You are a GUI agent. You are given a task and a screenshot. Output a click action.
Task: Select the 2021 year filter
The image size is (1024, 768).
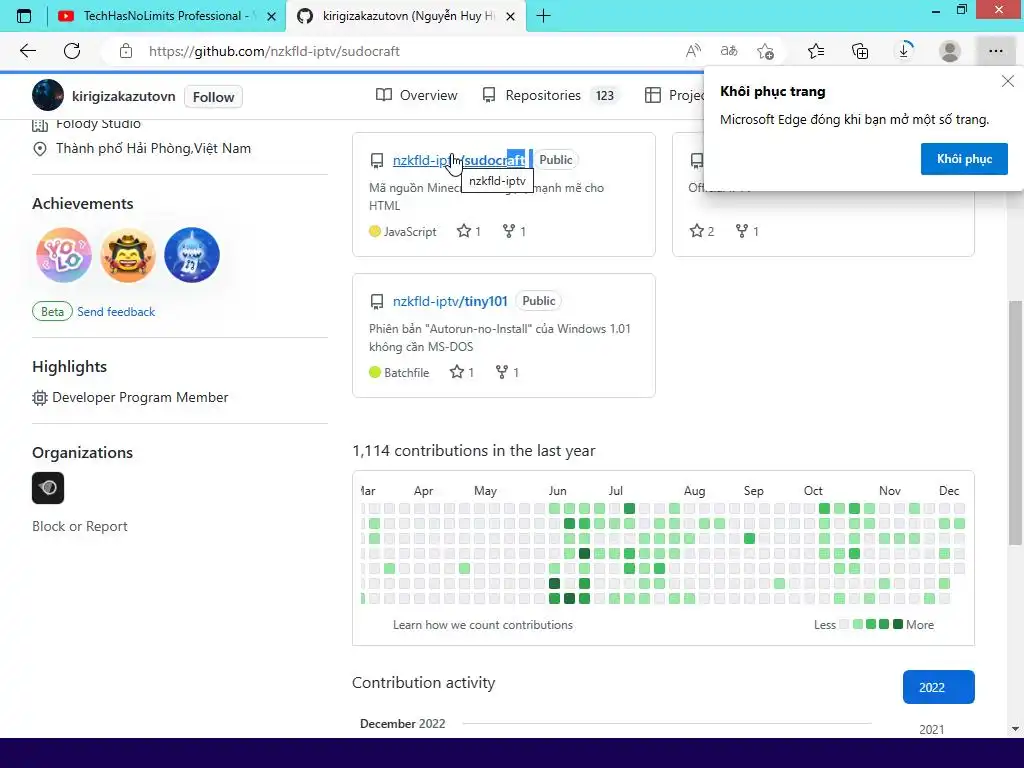pyautogui.click(x=932, y=729)
